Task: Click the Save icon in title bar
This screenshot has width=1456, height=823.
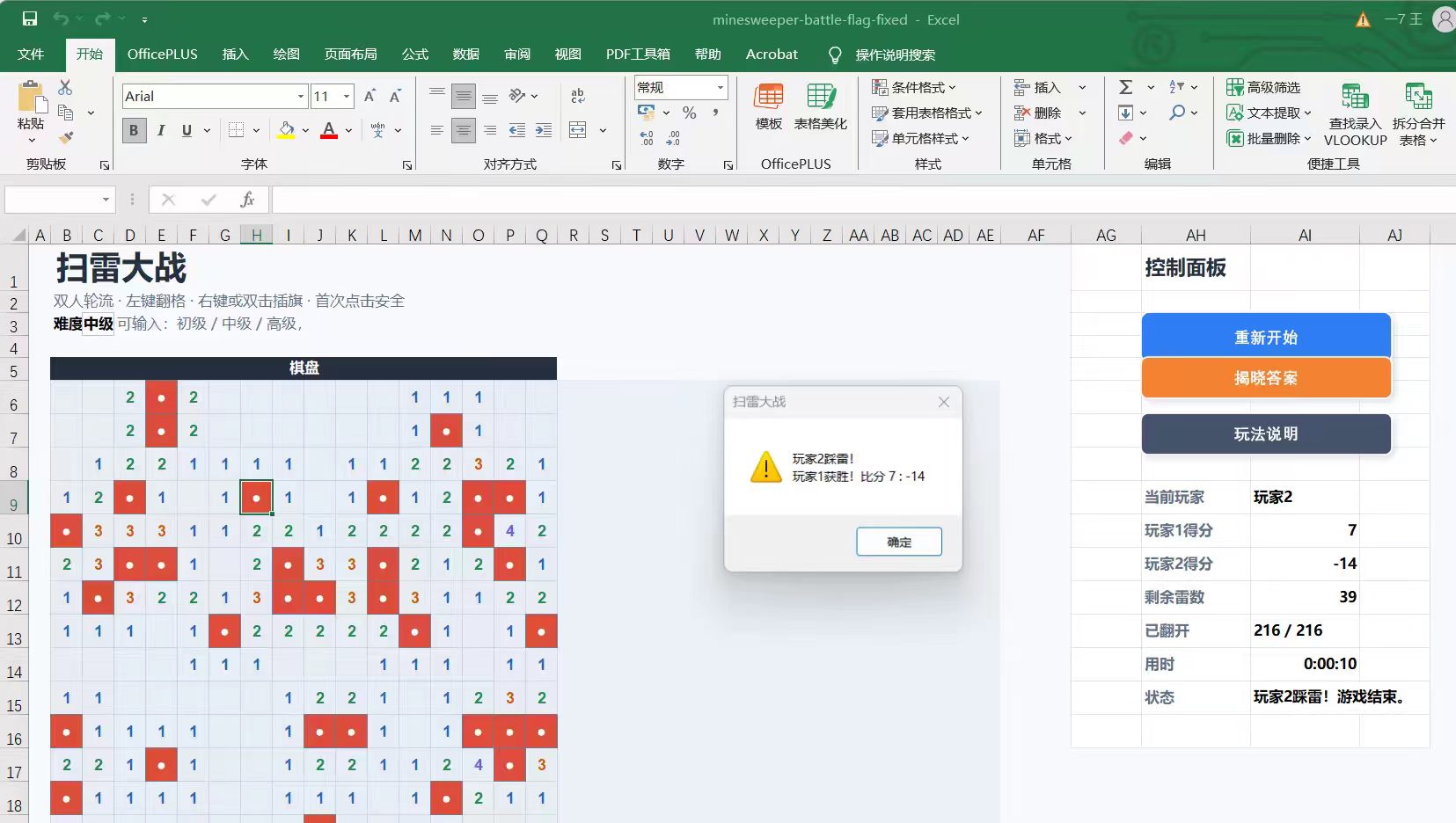Action: [30, 18]
